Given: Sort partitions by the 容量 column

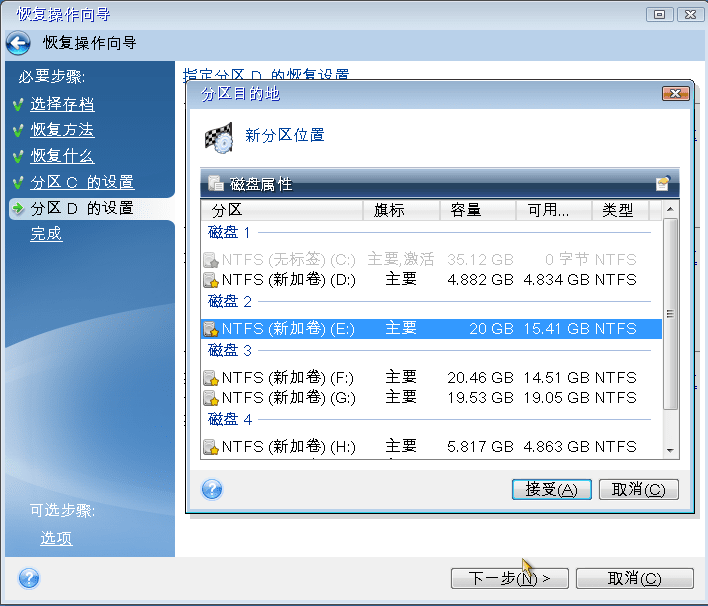Looking at the screenshot, I should [x=477, y=210].
